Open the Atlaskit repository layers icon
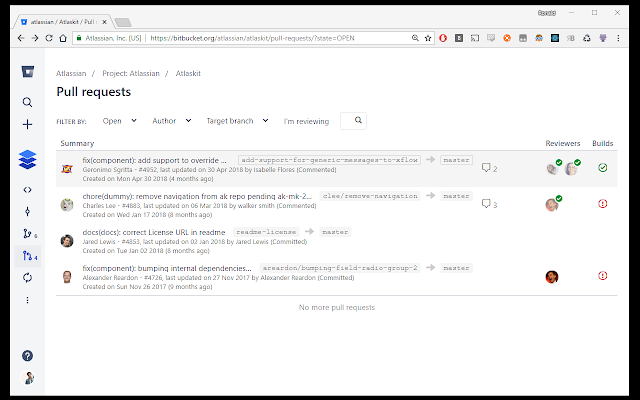 point(27,159)
